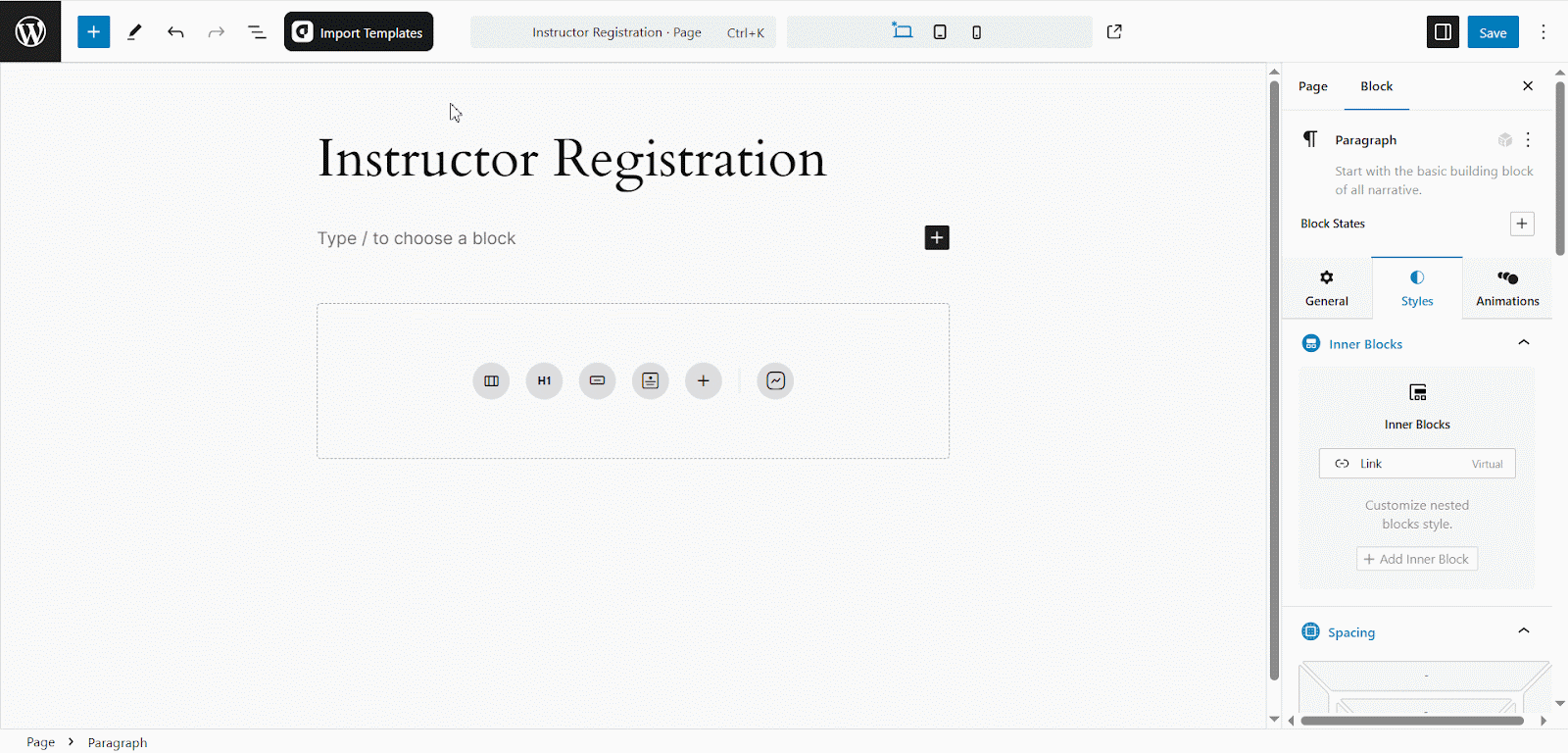This screenshot has height=753, width=1568.
Task: Switch to the Page tab
Action: (1313, 86)
